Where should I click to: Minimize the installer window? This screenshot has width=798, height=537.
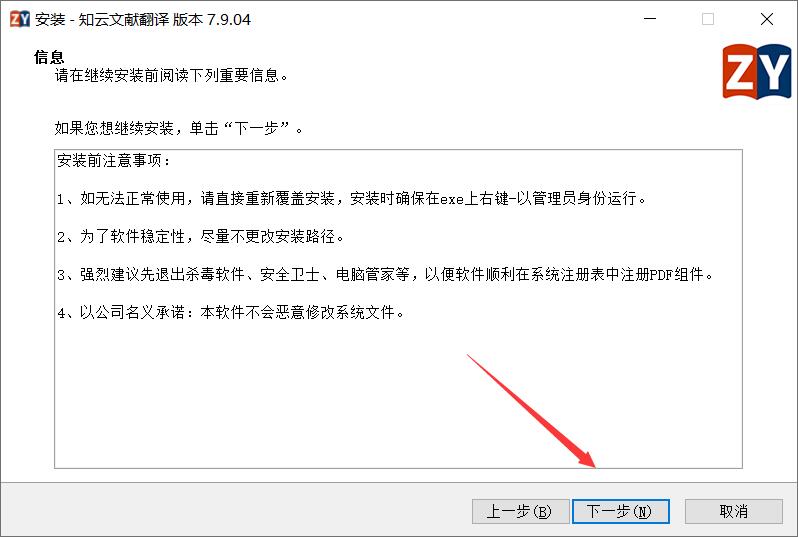tap(650, 19)
